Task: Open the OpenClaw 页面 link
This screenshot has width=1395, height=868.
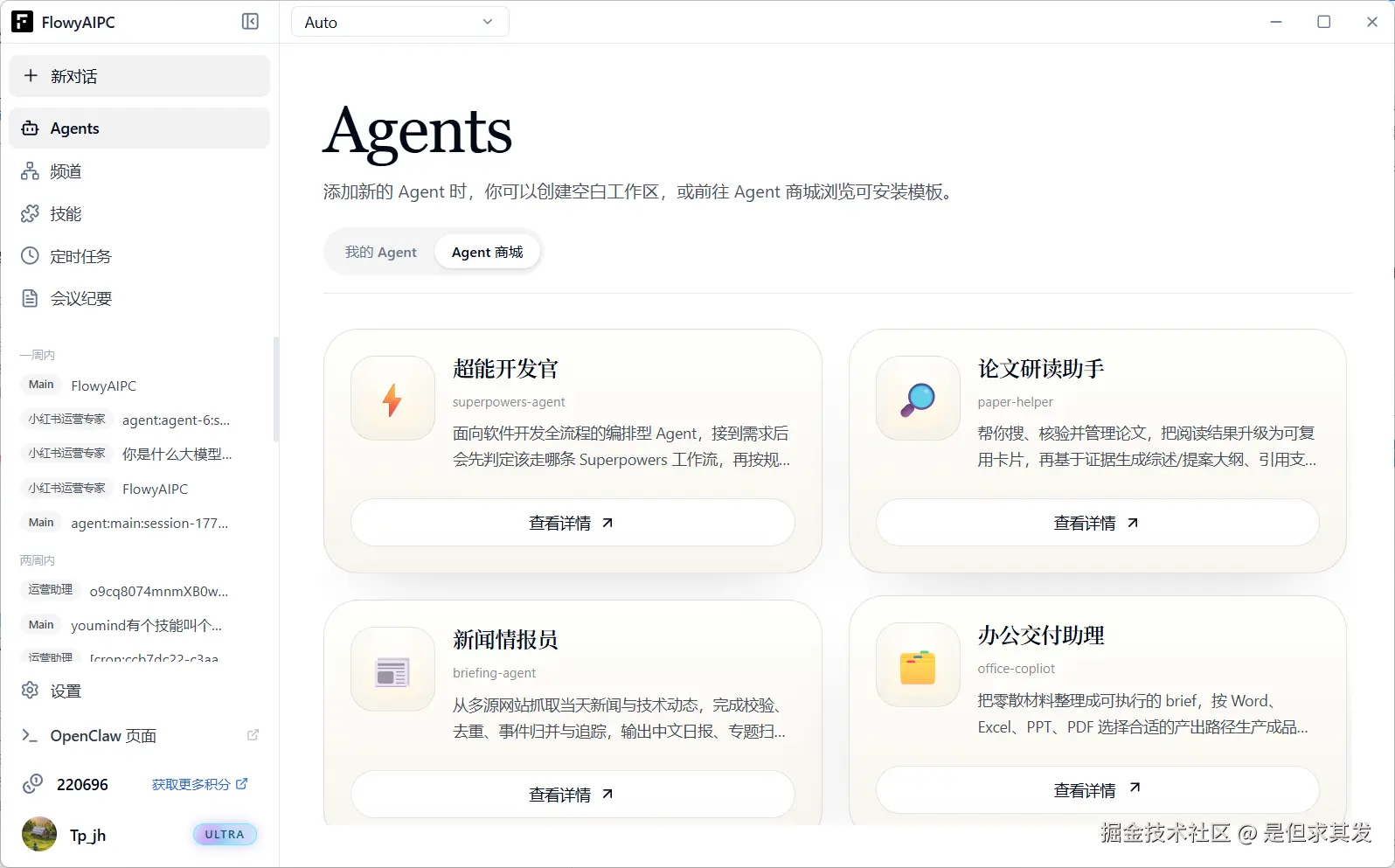Action: [140, 735]
